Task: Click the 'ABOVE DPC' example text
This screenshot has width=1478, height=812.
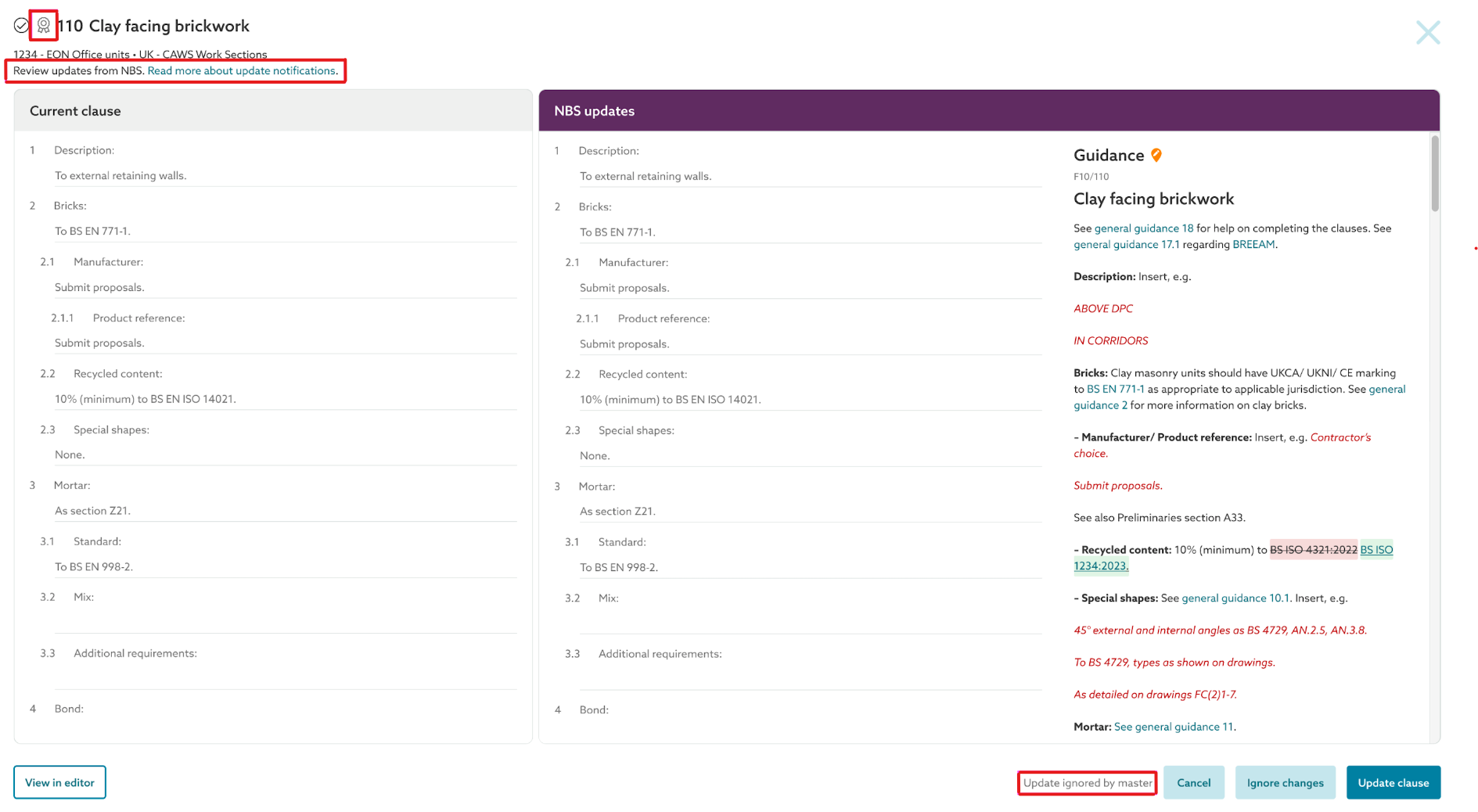Action: pos(1103,309)
